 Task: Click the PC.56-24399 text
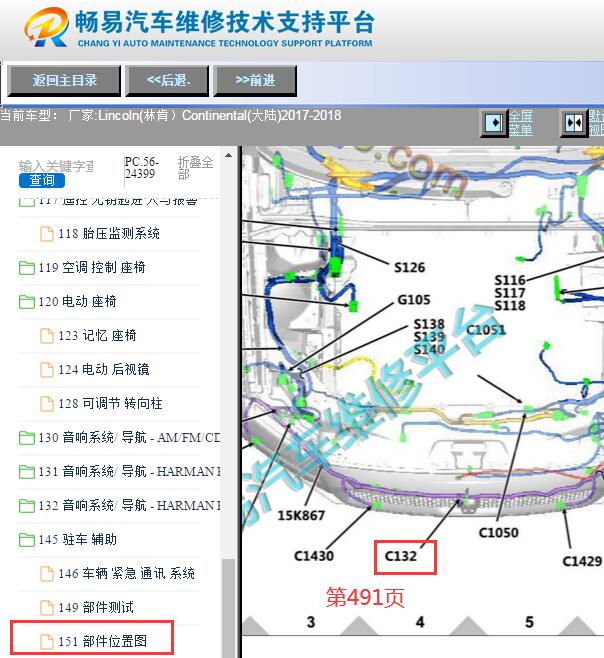(141, 167)
